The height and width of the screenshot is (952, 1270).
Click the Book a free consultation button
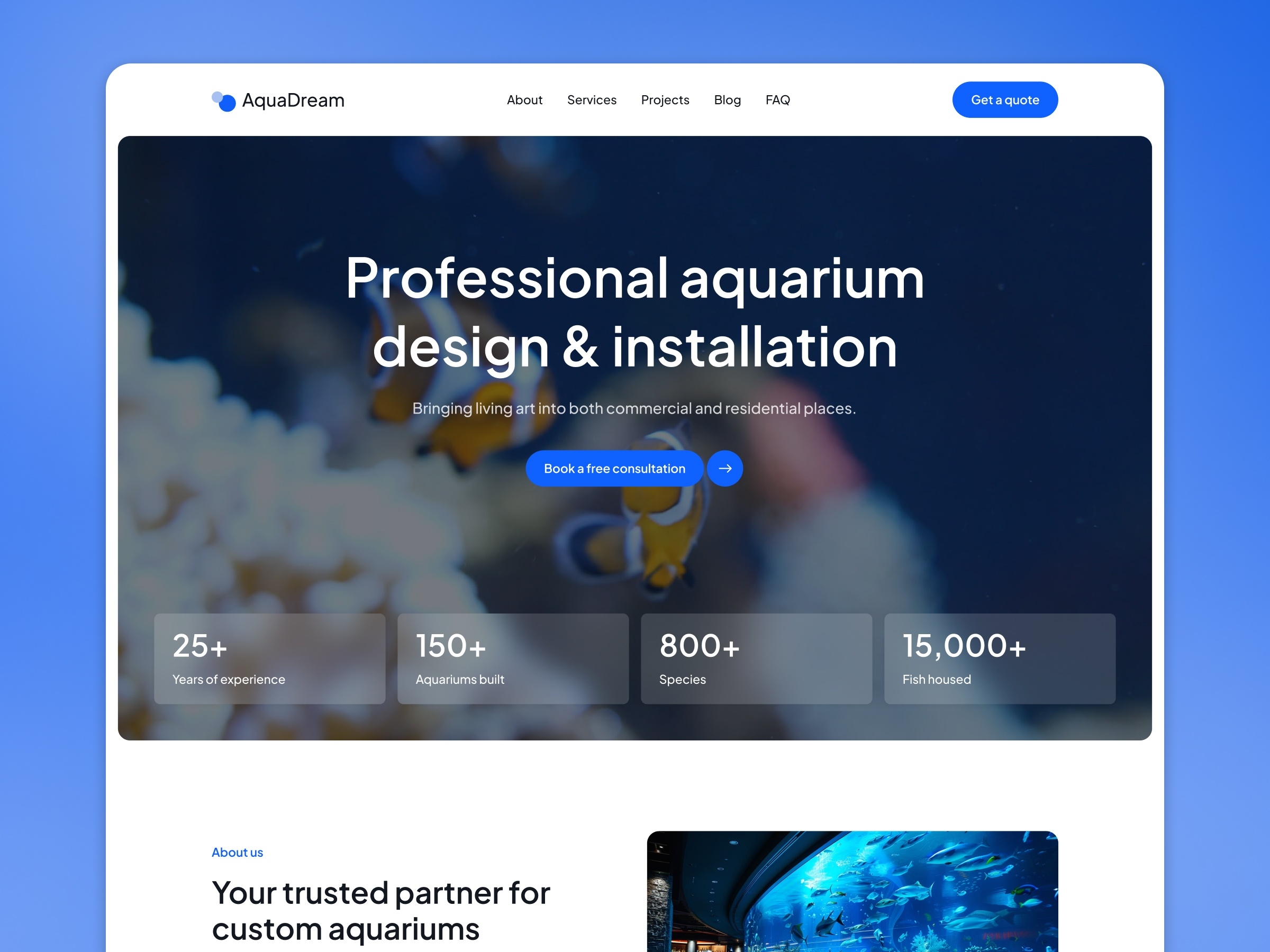614,468
